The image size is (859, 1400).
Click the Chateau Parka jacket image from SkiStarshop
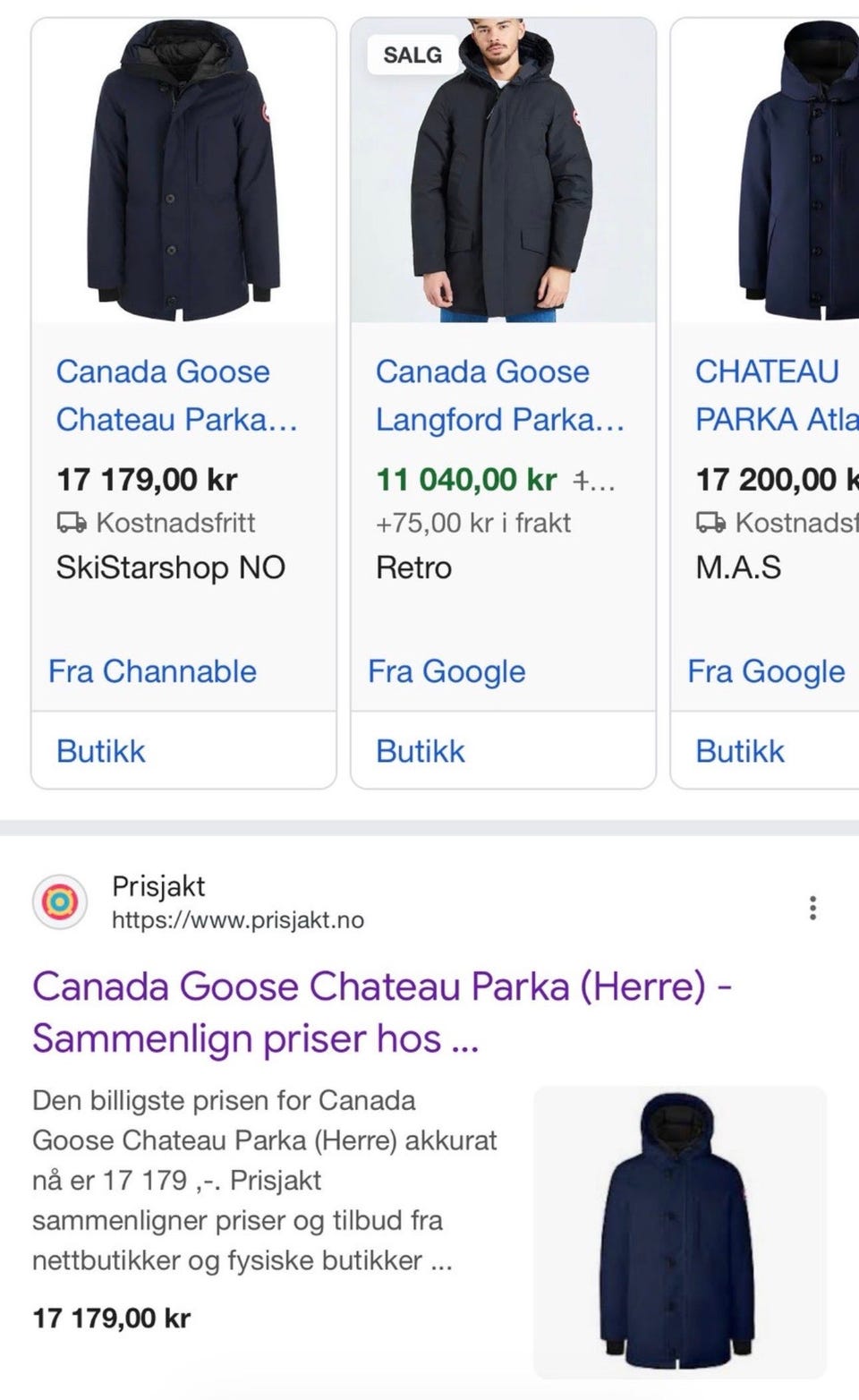(184, 170)
